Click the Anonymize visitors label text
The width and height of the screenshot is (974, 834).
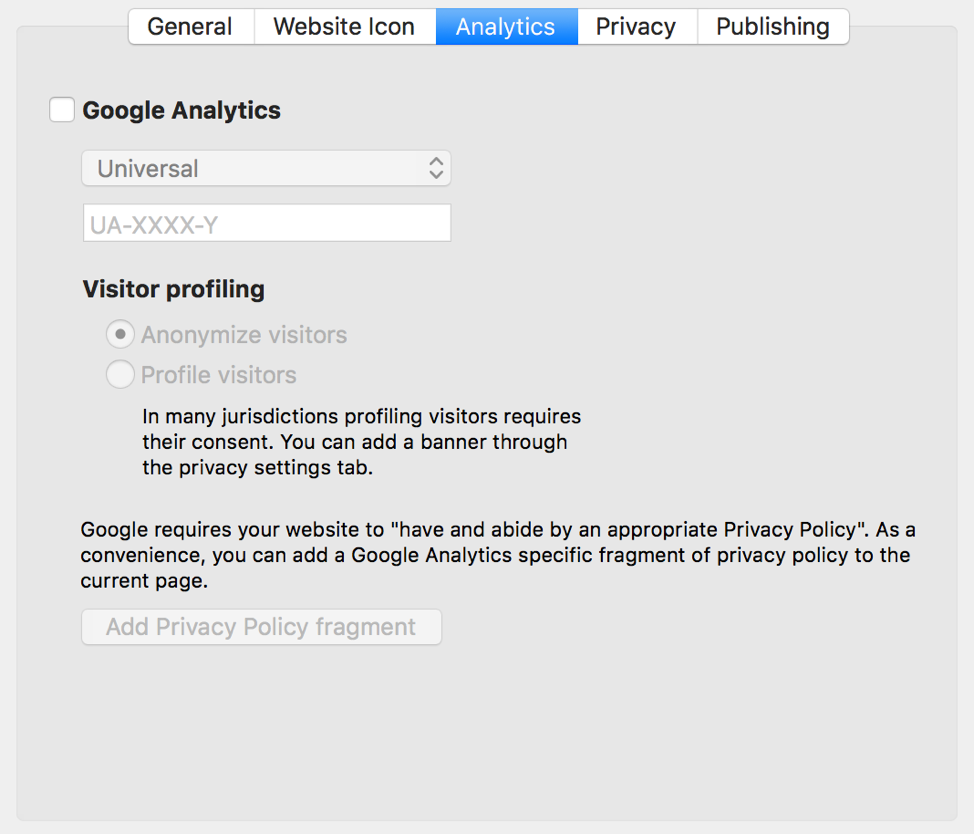244,335
